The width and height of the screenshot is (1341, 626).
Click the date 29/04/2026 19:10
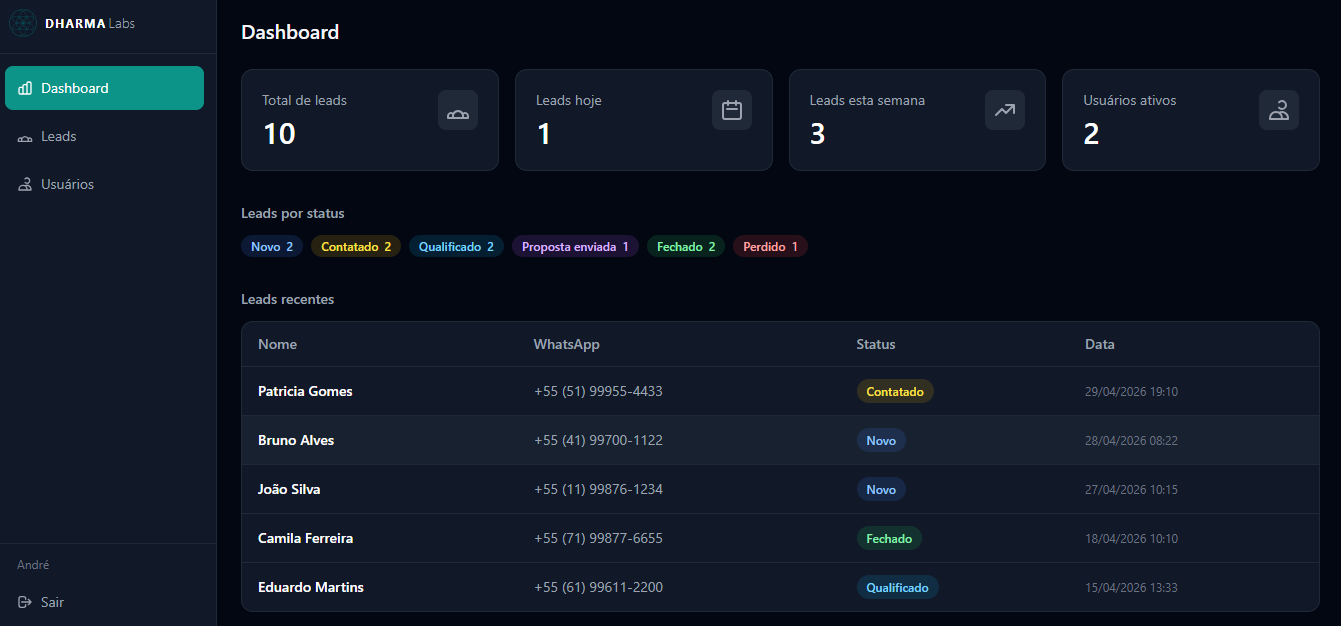1131,391
